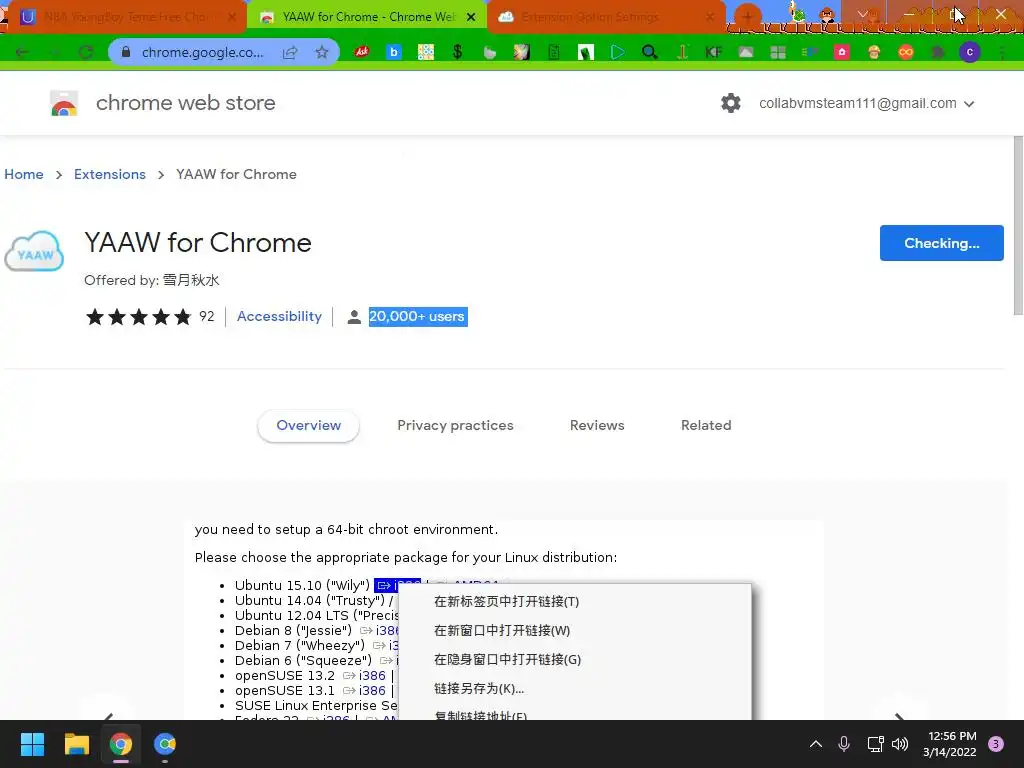The image size is (1024, 768).
Task: Click the green play-triangle extension icon
Action: pyautogui.click(x=617, y=52)
